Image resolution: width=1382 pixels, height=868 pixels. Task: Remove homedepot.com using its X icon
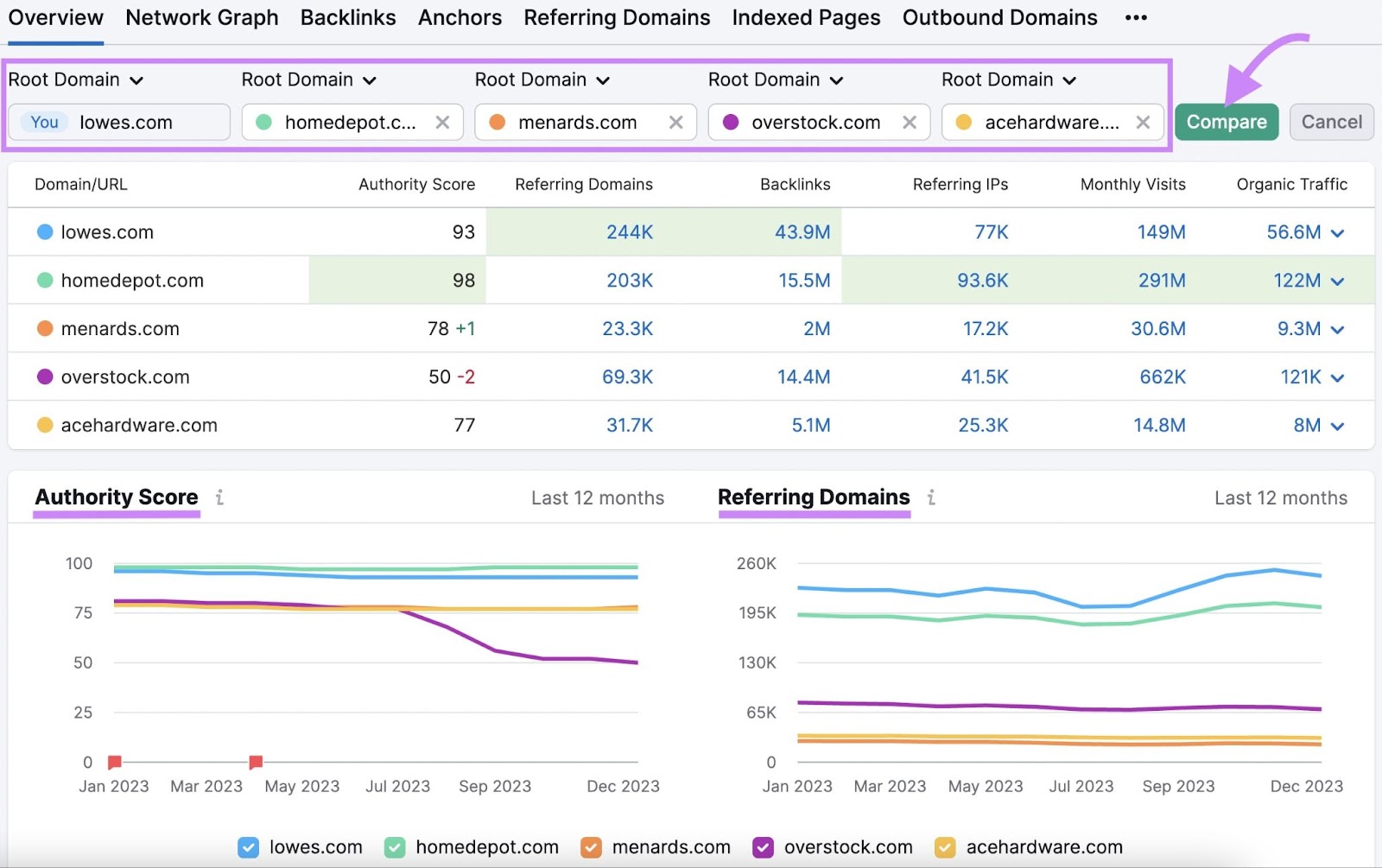443,122
